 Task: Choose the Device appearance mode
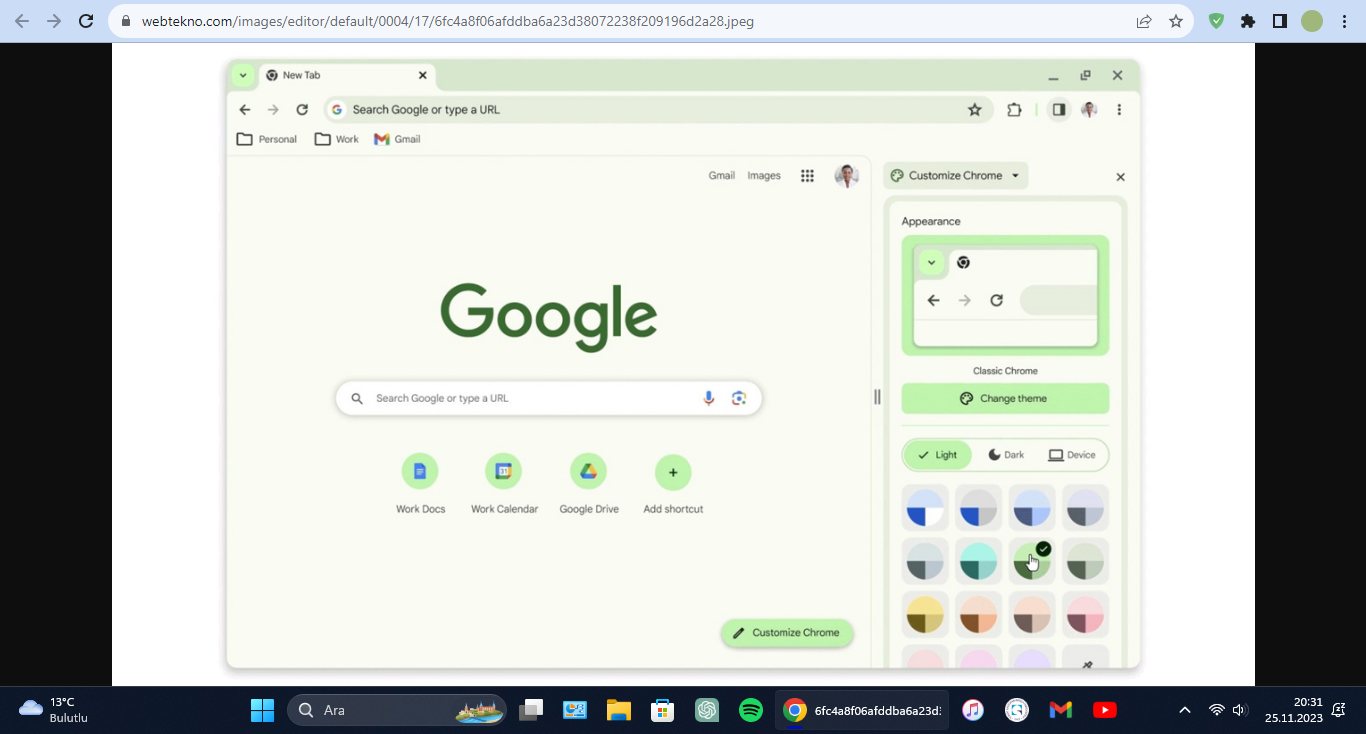[x=1072, y=455]
